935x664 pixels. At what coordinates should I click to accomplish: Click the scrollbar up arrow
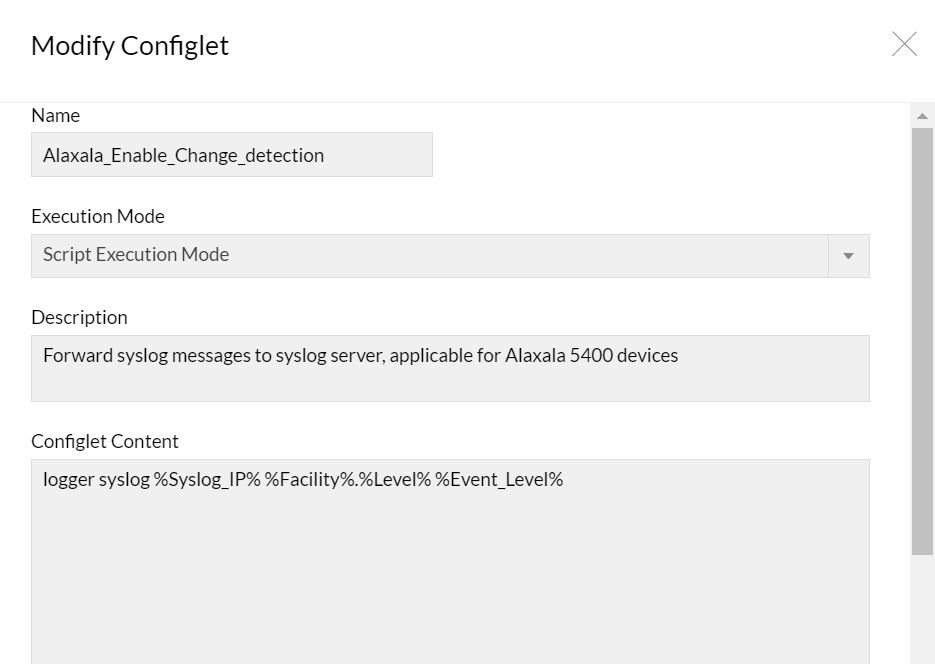[922, 116]
